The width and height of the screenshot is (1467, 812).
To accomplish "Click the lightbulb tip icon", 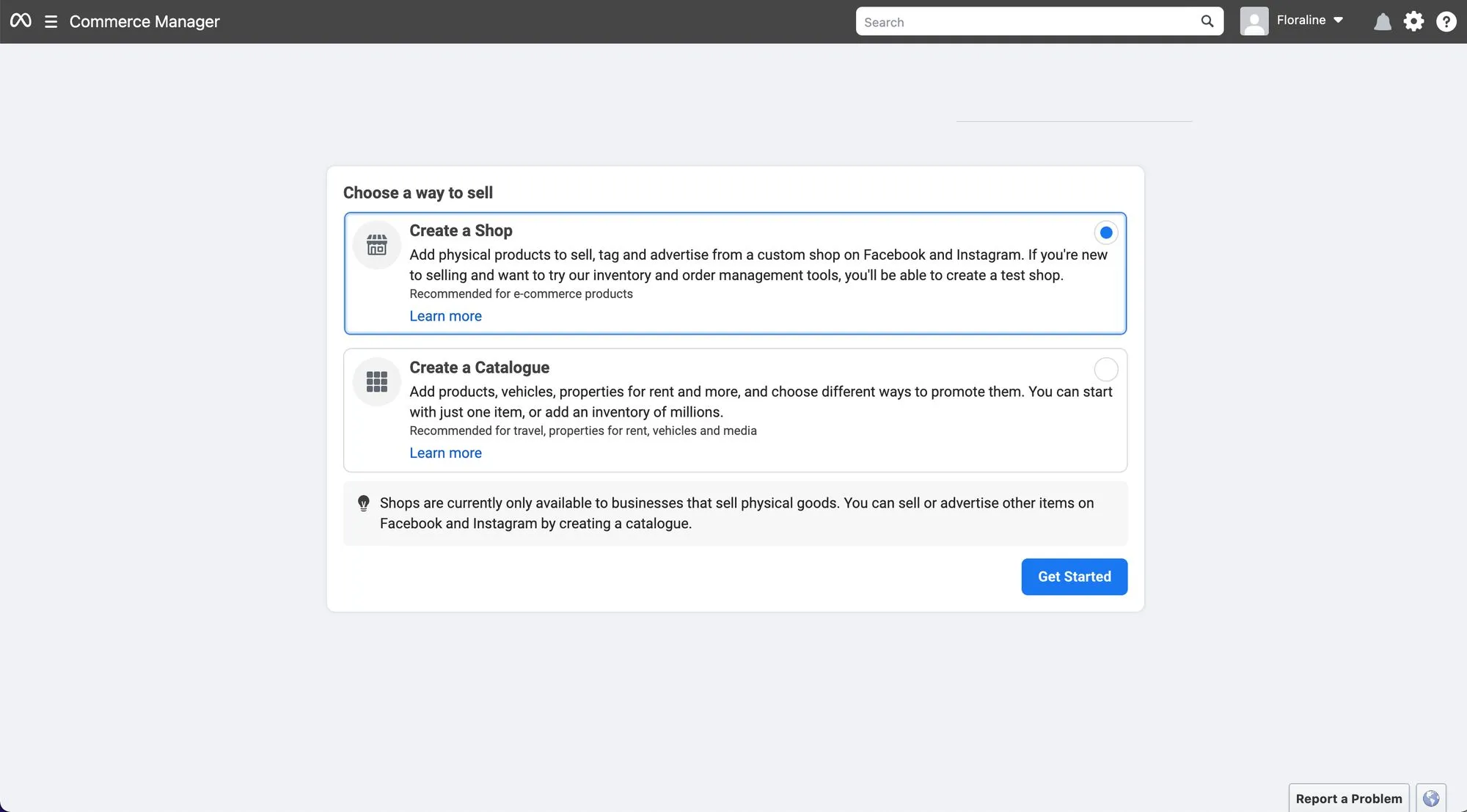I will click(x=363, y=503).
